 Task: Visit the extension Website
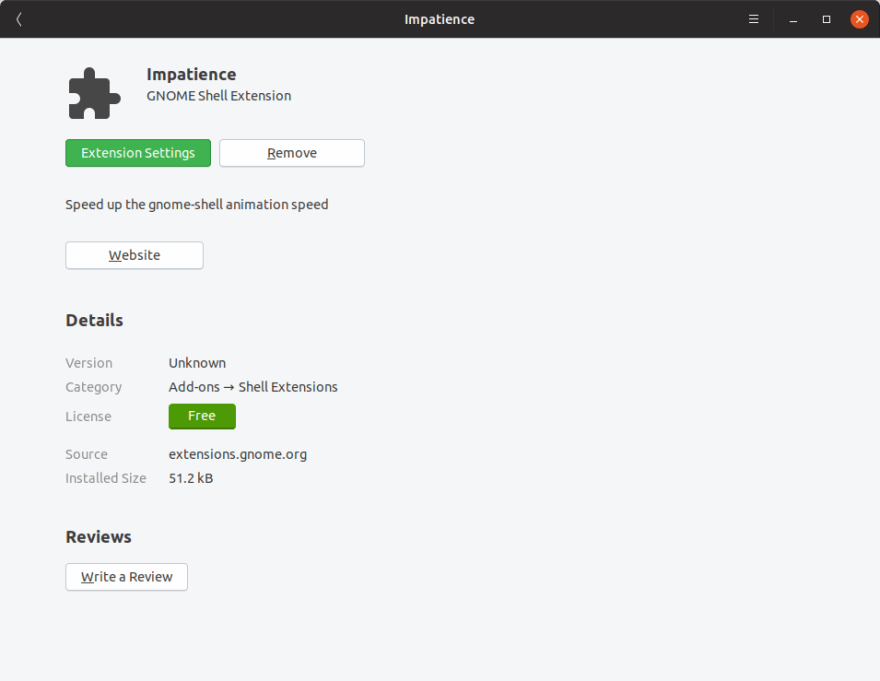click(134, 255)
